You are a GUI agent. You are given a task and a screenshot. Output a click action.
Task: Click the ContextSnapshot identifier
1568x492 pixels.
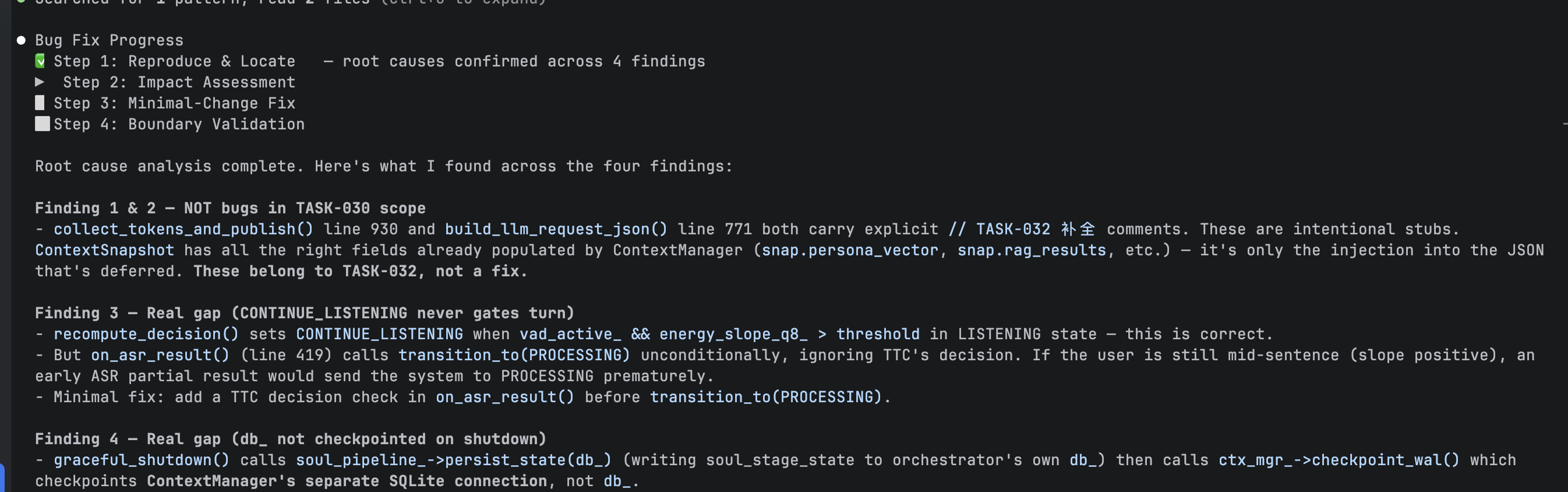104,250
